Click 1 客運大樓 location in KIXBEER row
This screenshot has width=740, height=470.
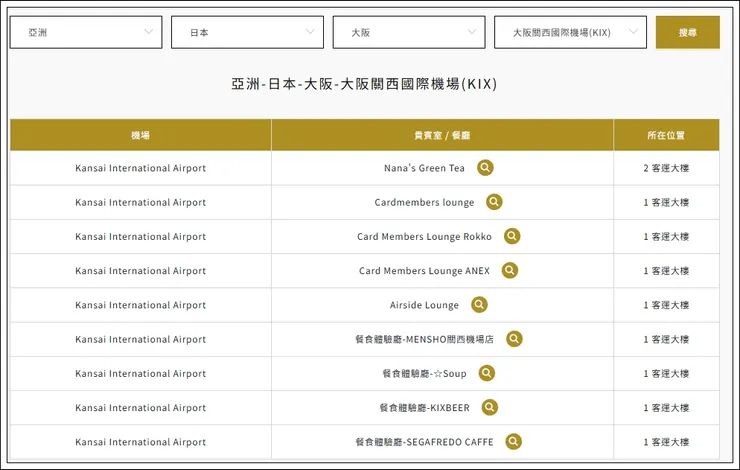pyautogui.click(x=666, y=408)
